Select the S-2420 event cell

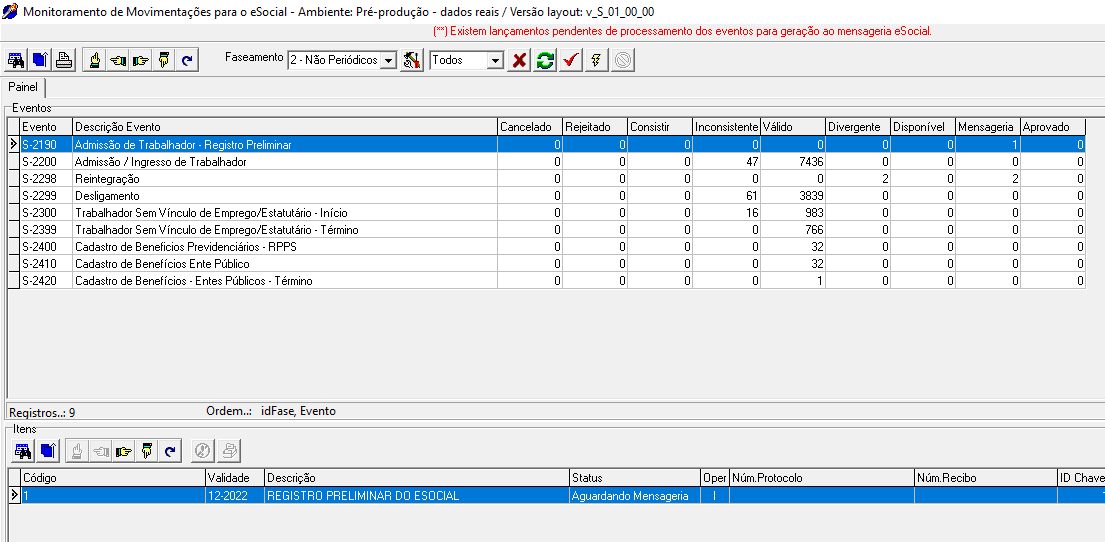click(46, 281)
